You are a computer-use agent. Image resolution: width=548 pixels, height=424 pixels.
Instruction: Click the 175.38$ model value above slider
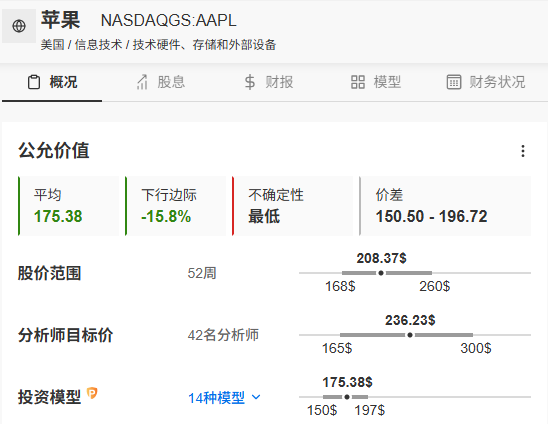point(347,382)
